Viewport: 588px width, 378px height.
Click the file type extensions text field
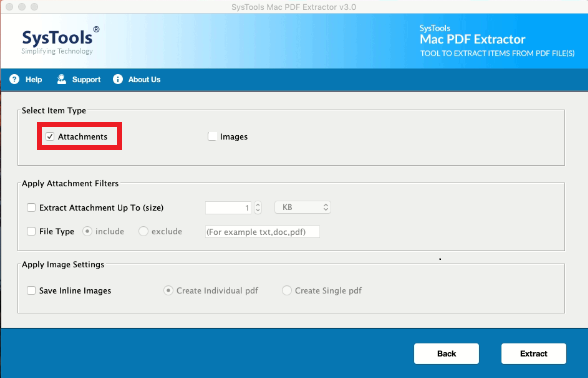click(x=262, y=232)
